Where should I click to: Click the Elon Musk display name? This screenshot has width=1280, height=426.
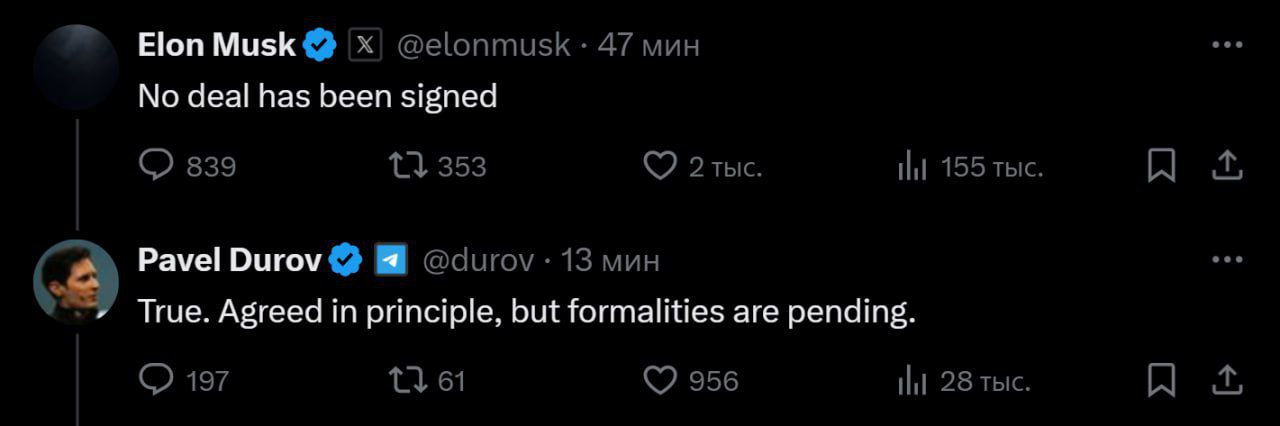coord(217,44)
